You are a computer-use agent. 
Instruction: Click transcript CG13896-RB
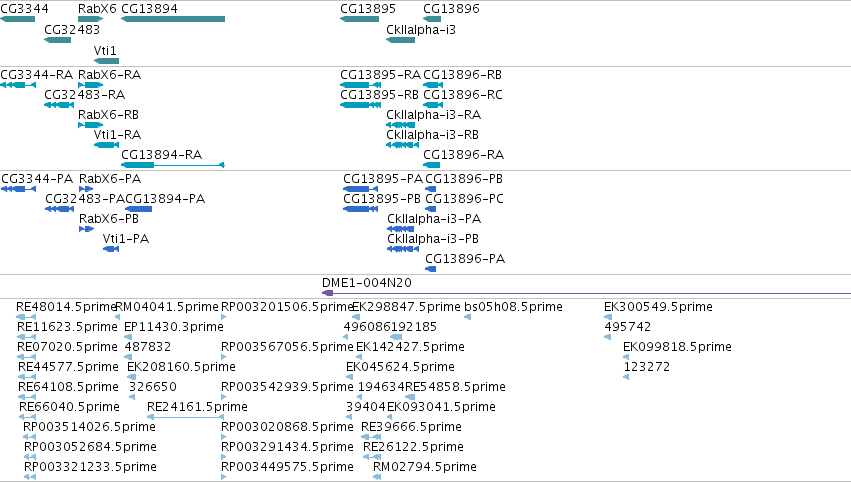[462, 74]
